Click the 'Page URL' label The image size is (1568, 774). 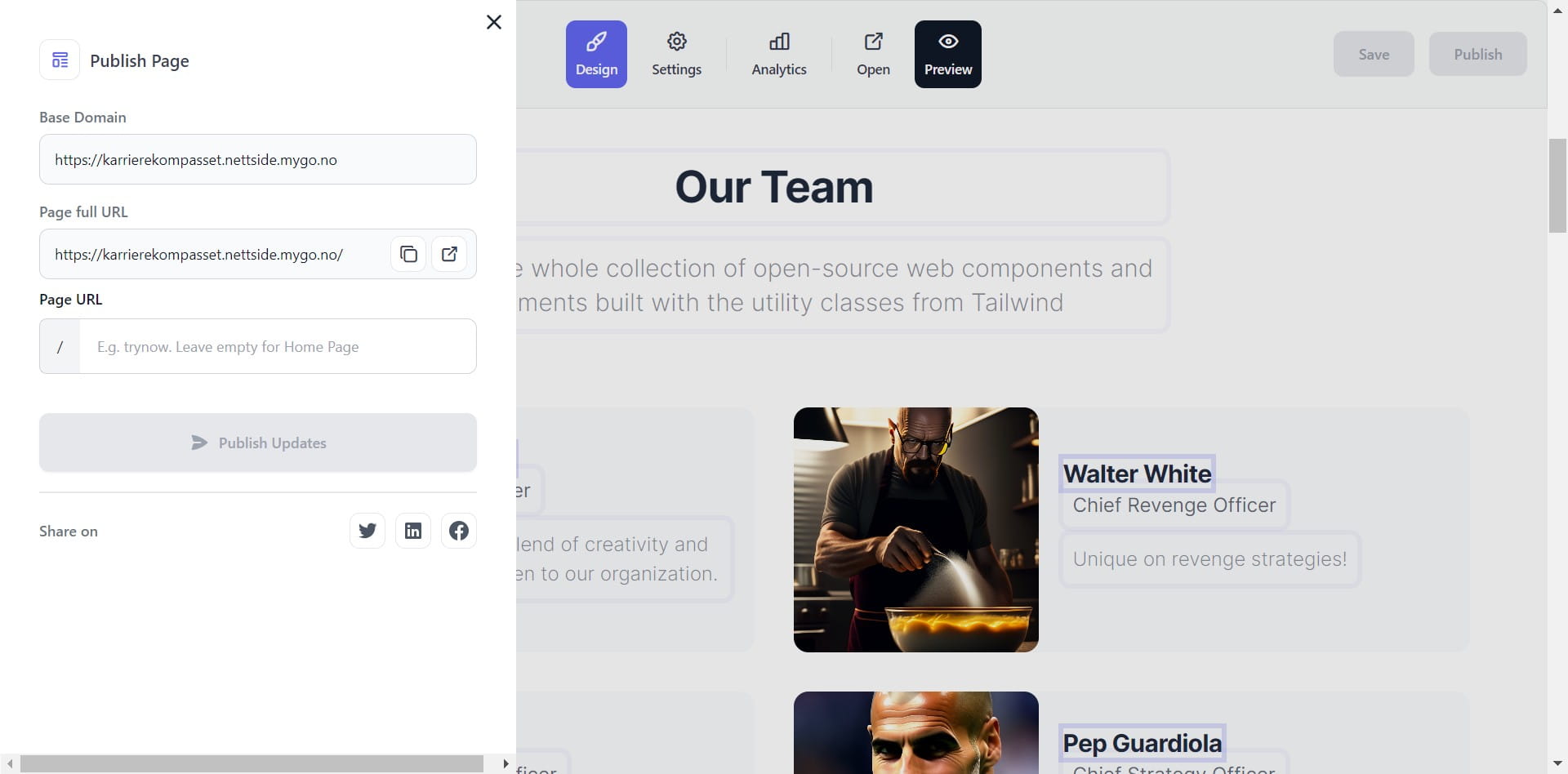71,299
